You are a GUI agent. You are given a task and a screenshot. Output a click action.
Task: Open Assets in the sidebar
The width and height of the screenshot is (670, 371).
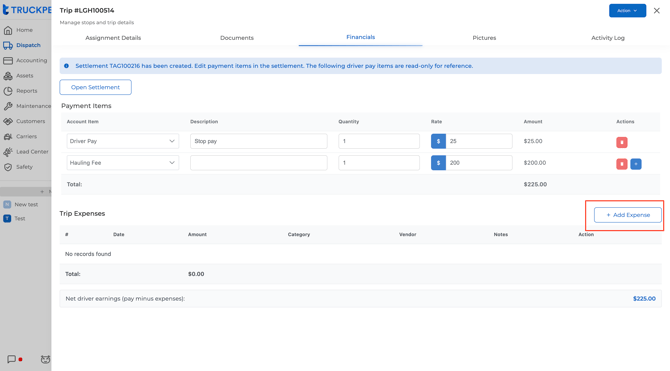pyautogui.click(x=25, y=76)
